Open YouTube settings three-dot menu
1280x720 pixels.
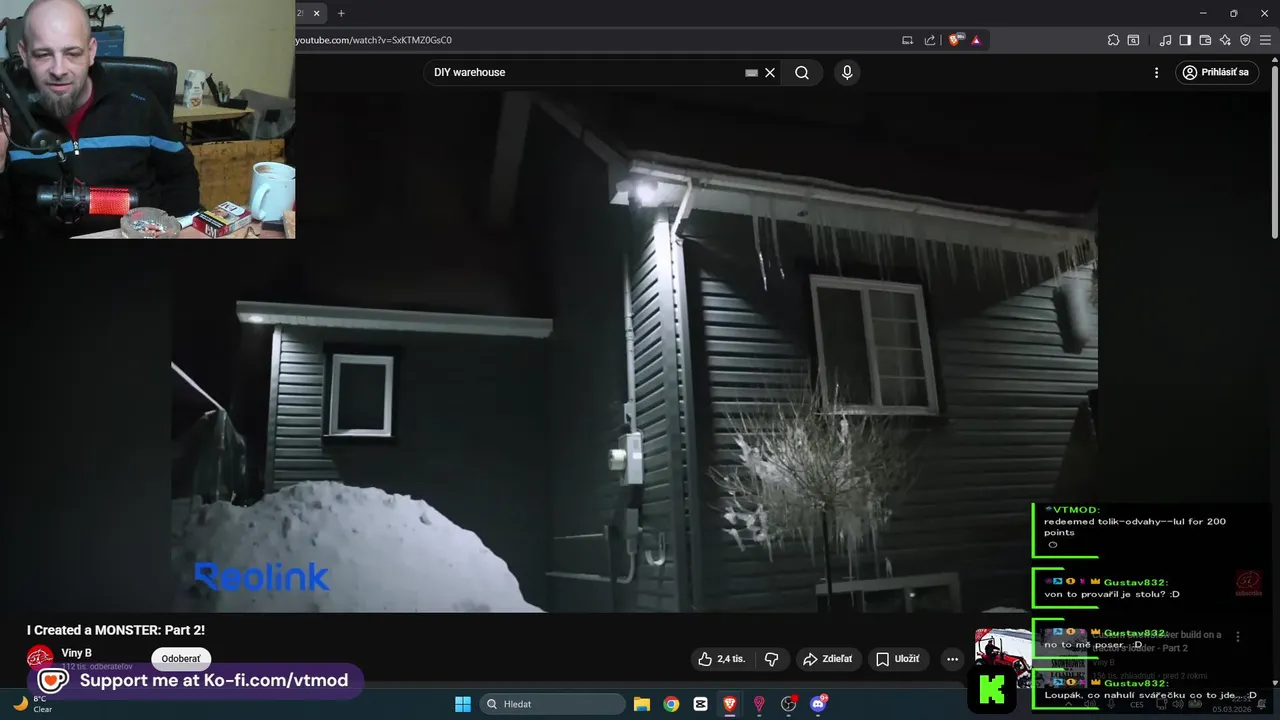[1156, 73]
